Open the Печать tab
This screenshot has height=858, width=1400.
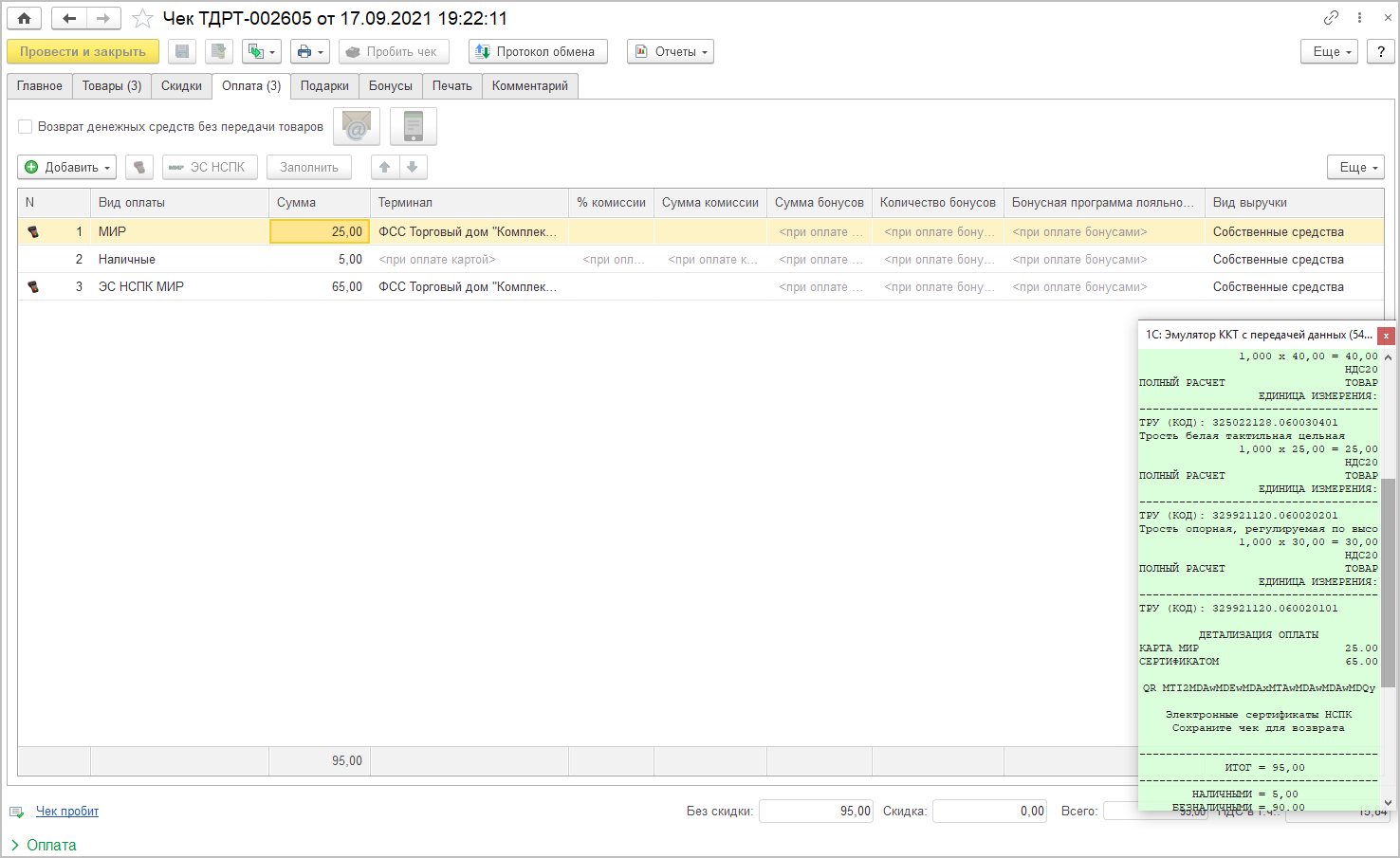tap(452, 86)
